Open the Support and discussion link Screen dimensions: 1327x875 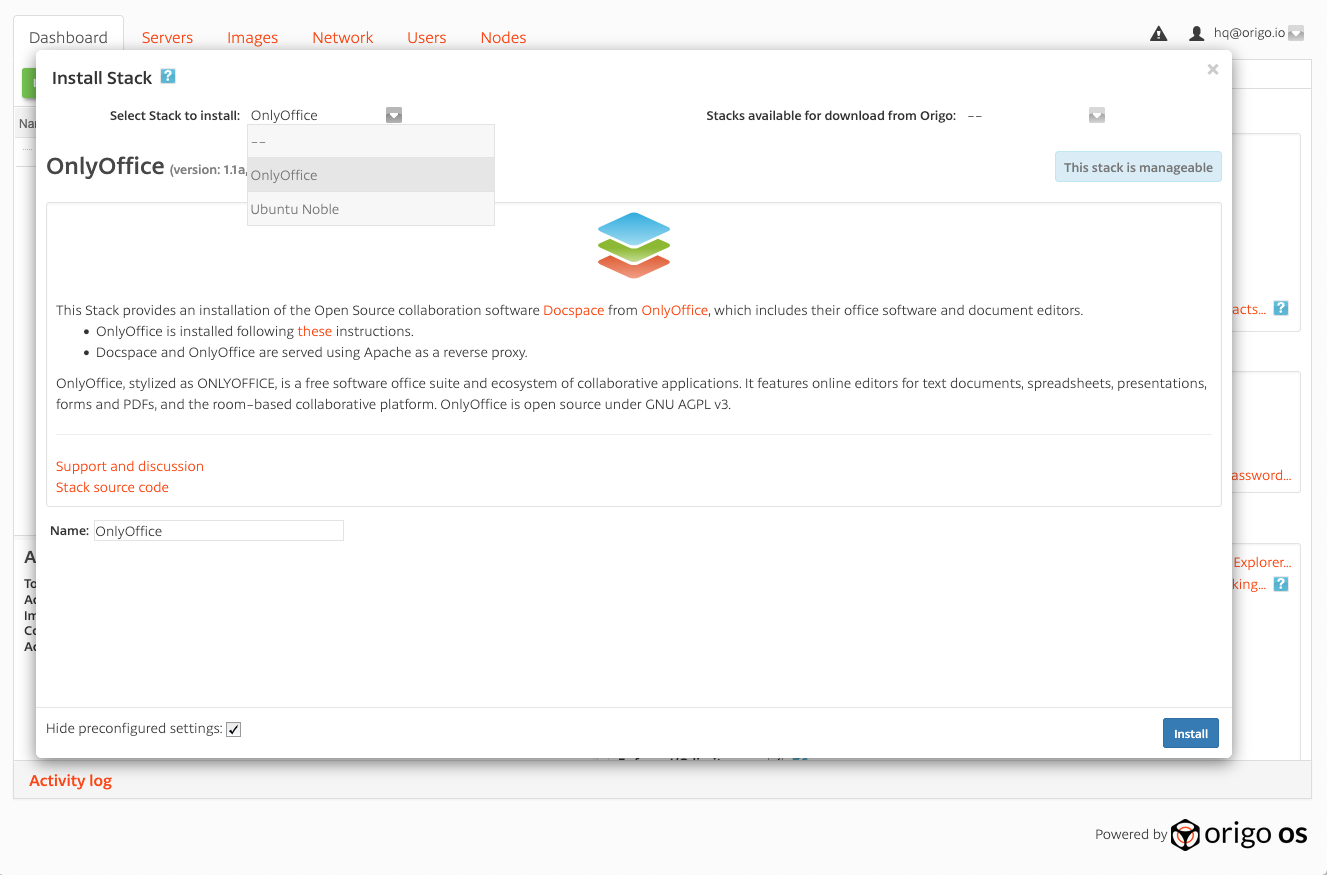click(130, 466)
